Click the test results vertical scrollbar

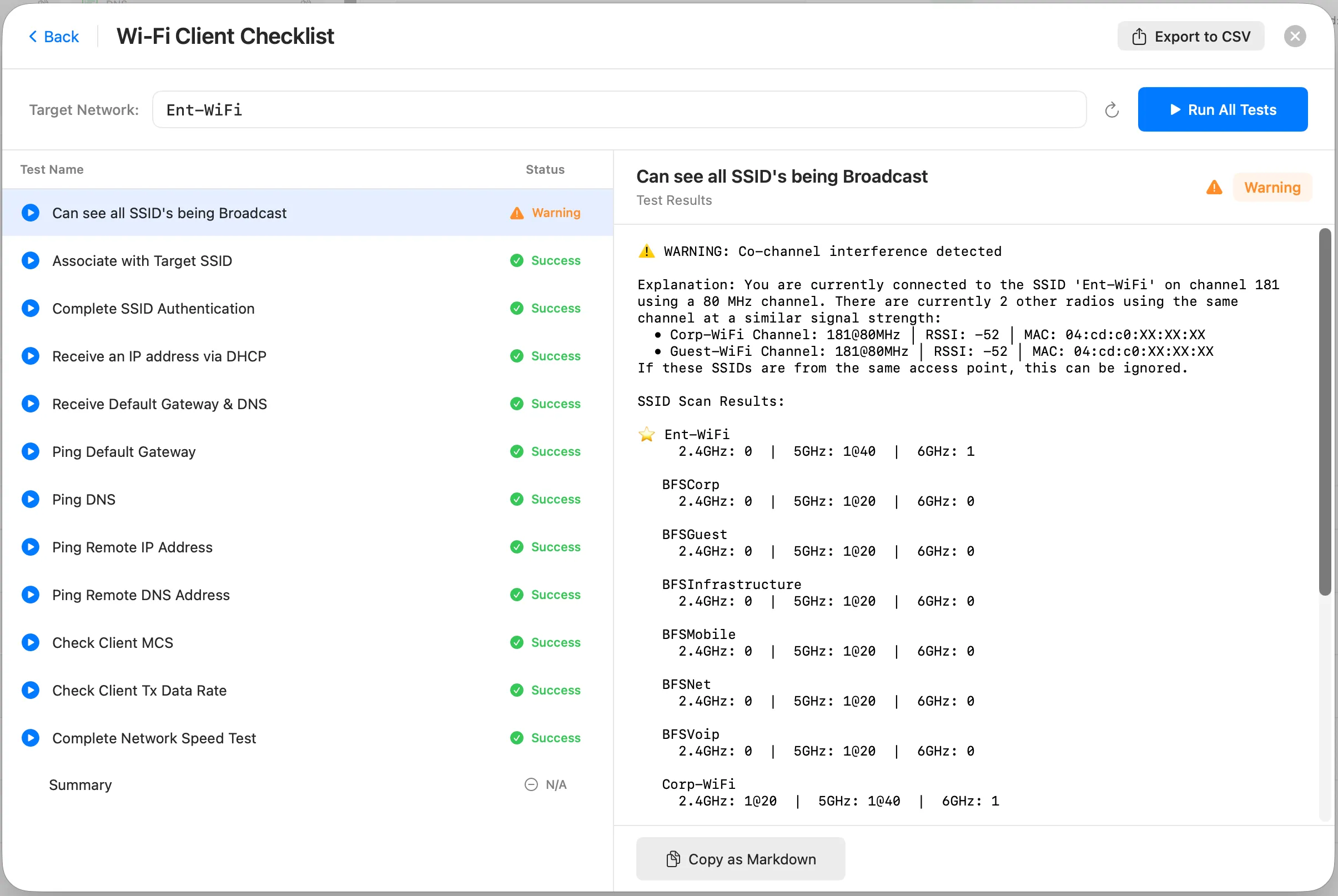point(1324,411)
